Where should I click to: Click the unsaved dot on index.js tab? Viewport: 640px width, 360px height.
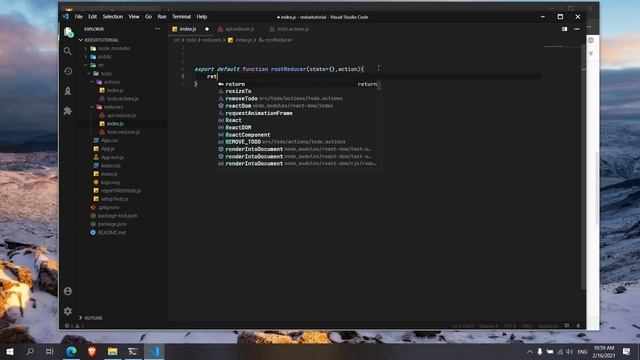[x=207, y=29]
